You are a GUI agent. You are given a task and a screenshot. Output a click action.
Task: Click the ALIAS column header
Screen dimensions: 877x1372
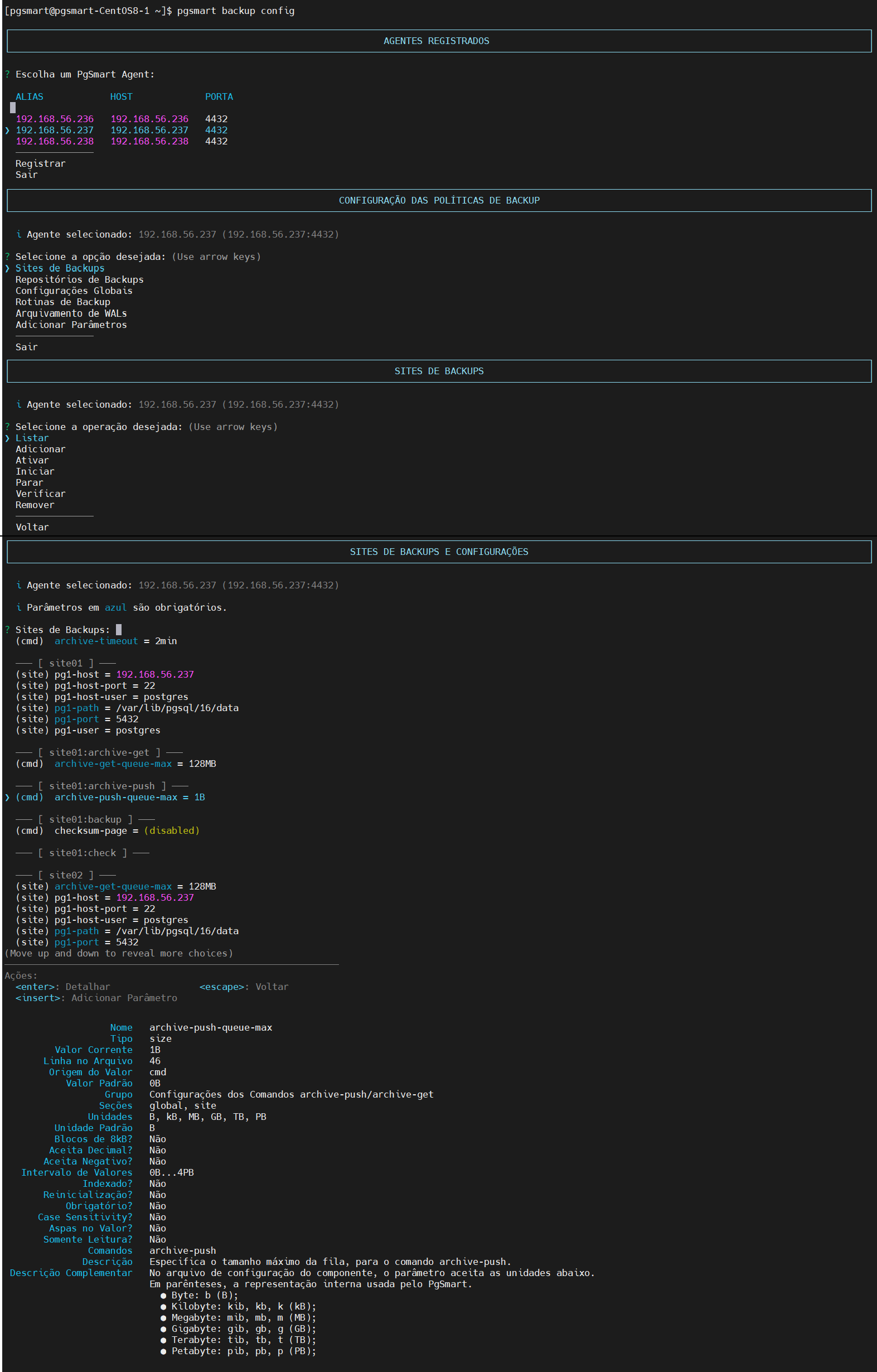[29, 97]
